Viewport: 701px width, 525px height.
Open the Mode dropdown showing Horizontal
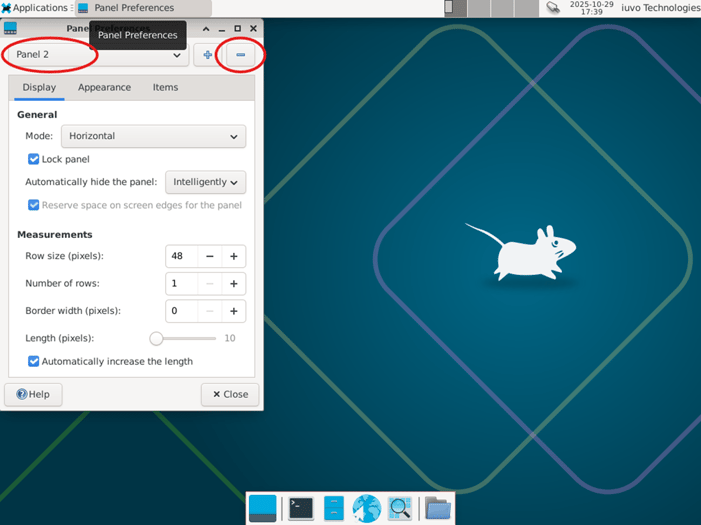coord(153,136)
